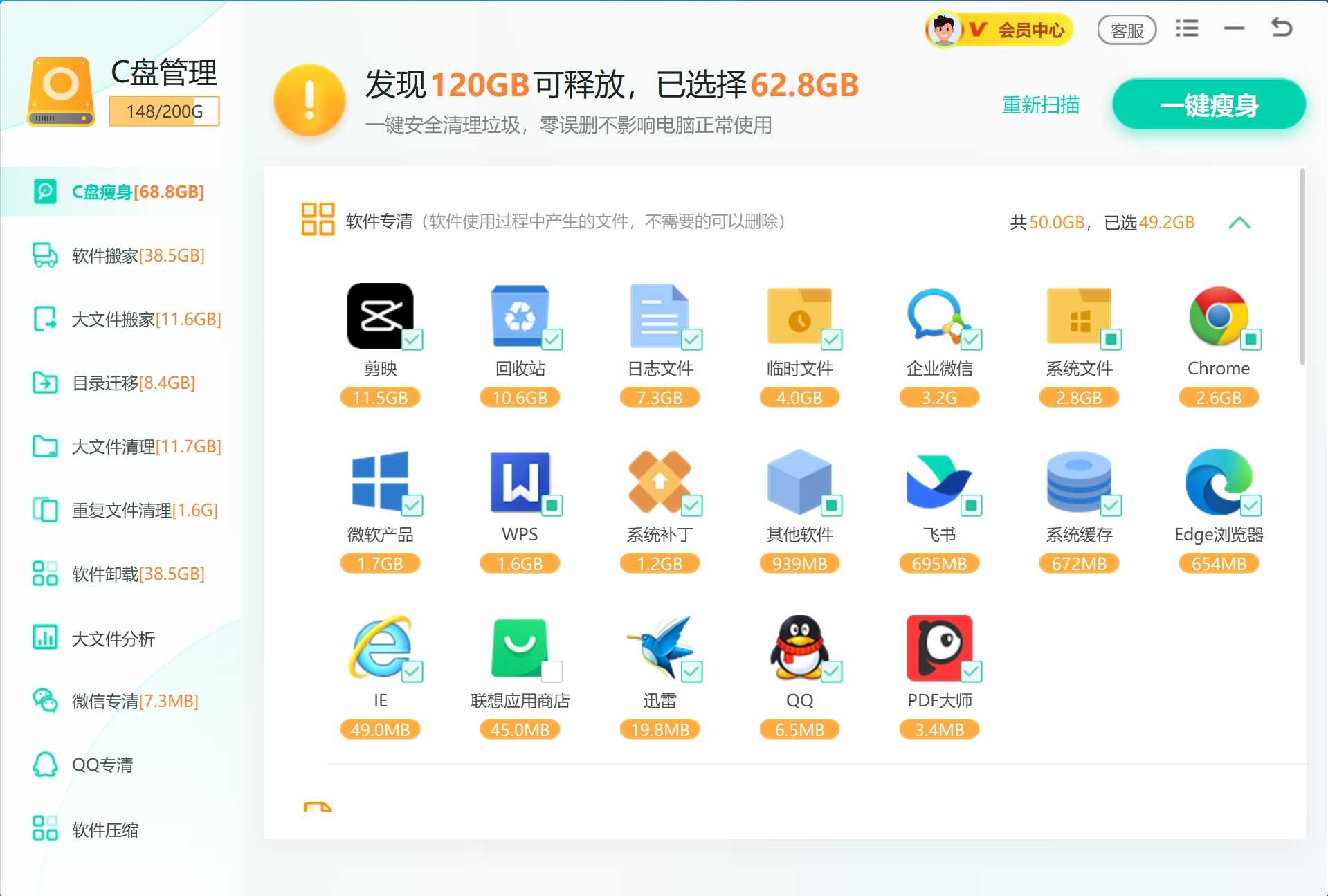Click the user avatar in 会员中心
Image resolution: width=1328 pixels, height=896 pixels.
(x=943, y=30)
